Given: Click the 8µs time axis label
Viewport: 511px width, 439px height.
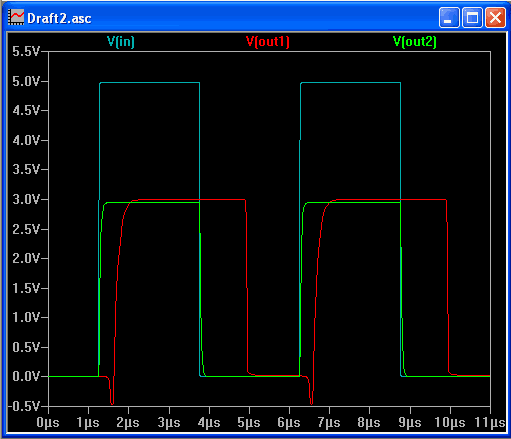Looking at the screenshot, I should point(369,423).
